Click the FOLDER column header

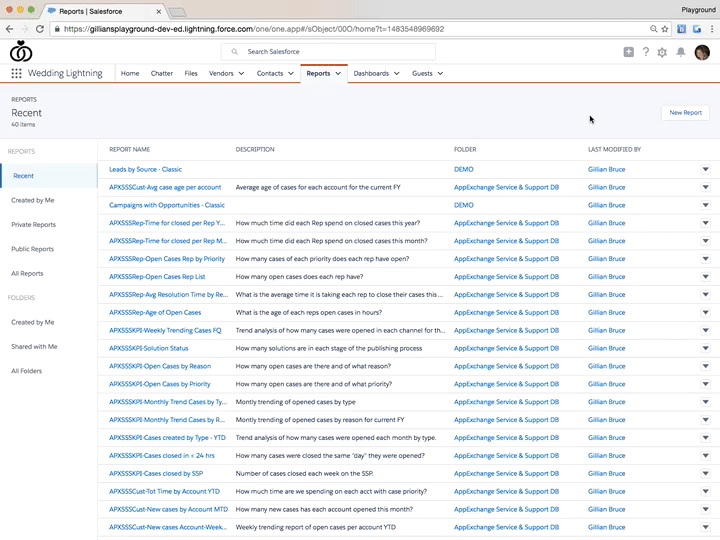click(465, 150)
